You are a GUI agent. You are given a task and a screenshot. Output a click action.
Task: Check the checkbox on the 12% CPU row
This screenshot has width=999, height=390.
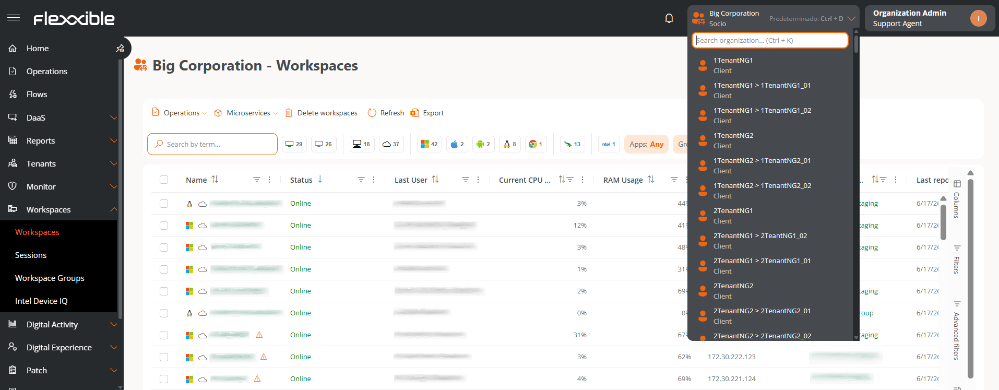(x=164, y=225)
